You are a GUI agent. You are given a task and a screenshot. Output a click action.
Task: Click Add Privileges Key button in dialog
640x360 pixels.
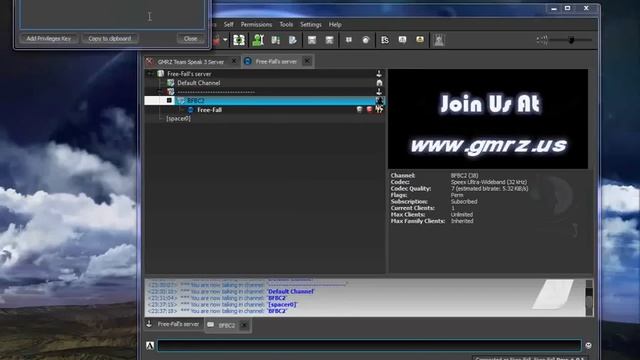pos(49,38)
